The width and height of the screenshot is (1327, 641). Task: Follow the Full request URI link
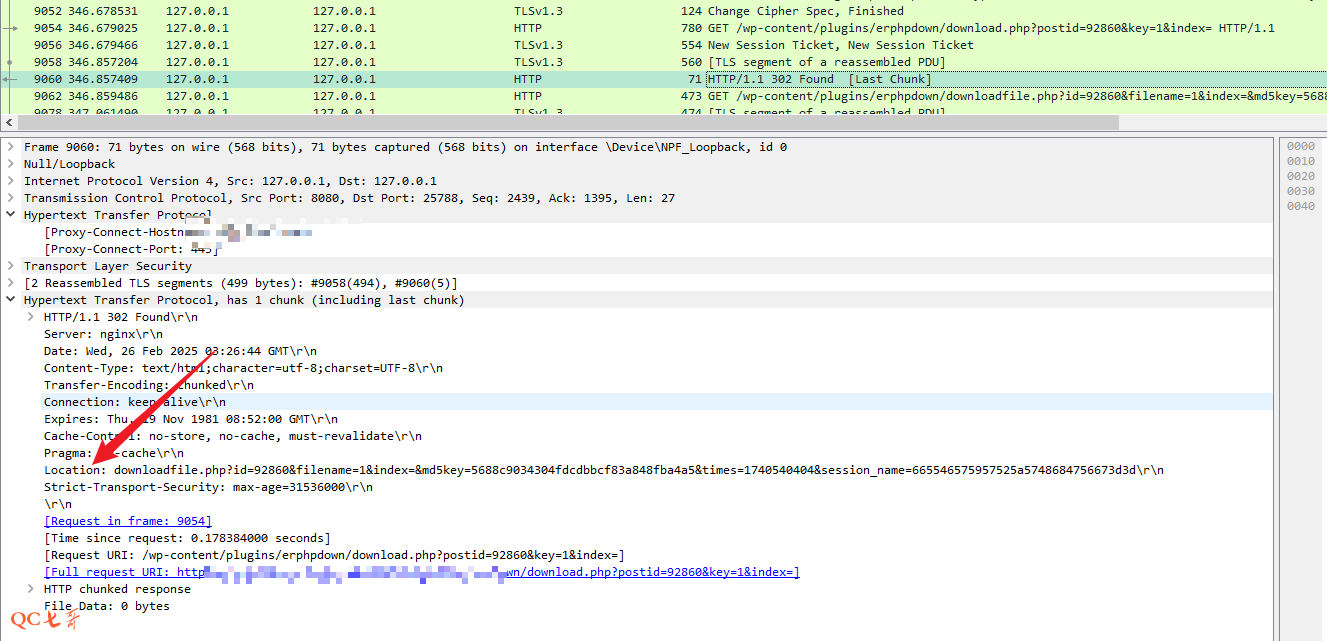(x=420, y=572)
